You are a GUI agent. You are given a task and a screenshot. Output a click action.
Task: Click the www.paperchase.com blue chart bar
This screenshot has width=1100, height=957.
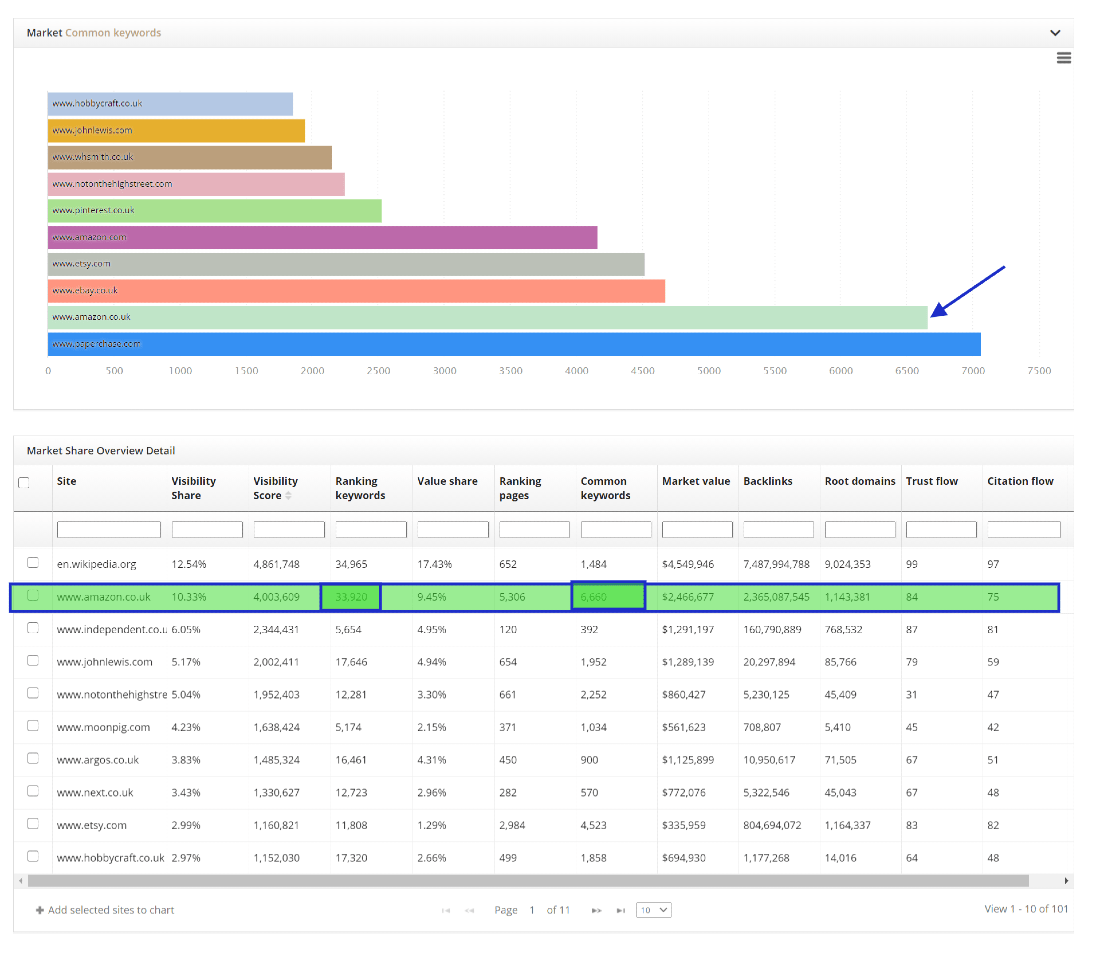[x=514, y=344]
